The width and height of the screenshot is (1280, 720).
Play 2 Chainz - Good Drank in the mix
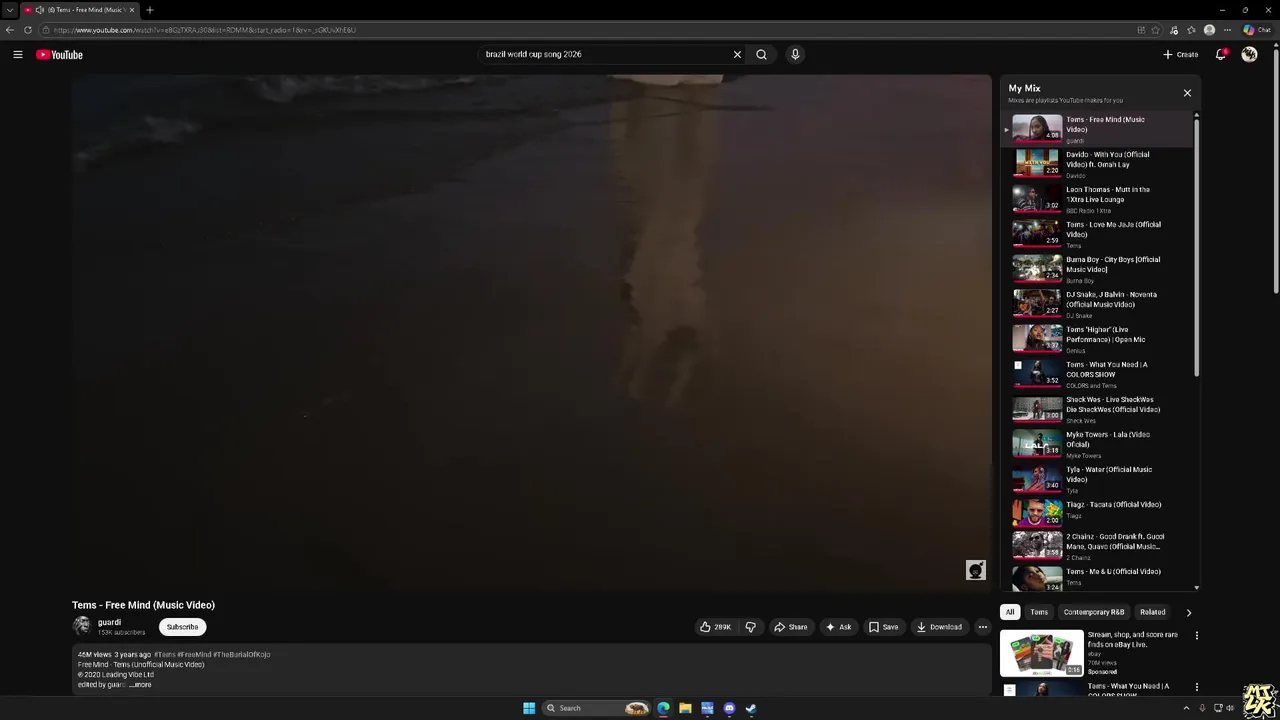point(1098,546)
